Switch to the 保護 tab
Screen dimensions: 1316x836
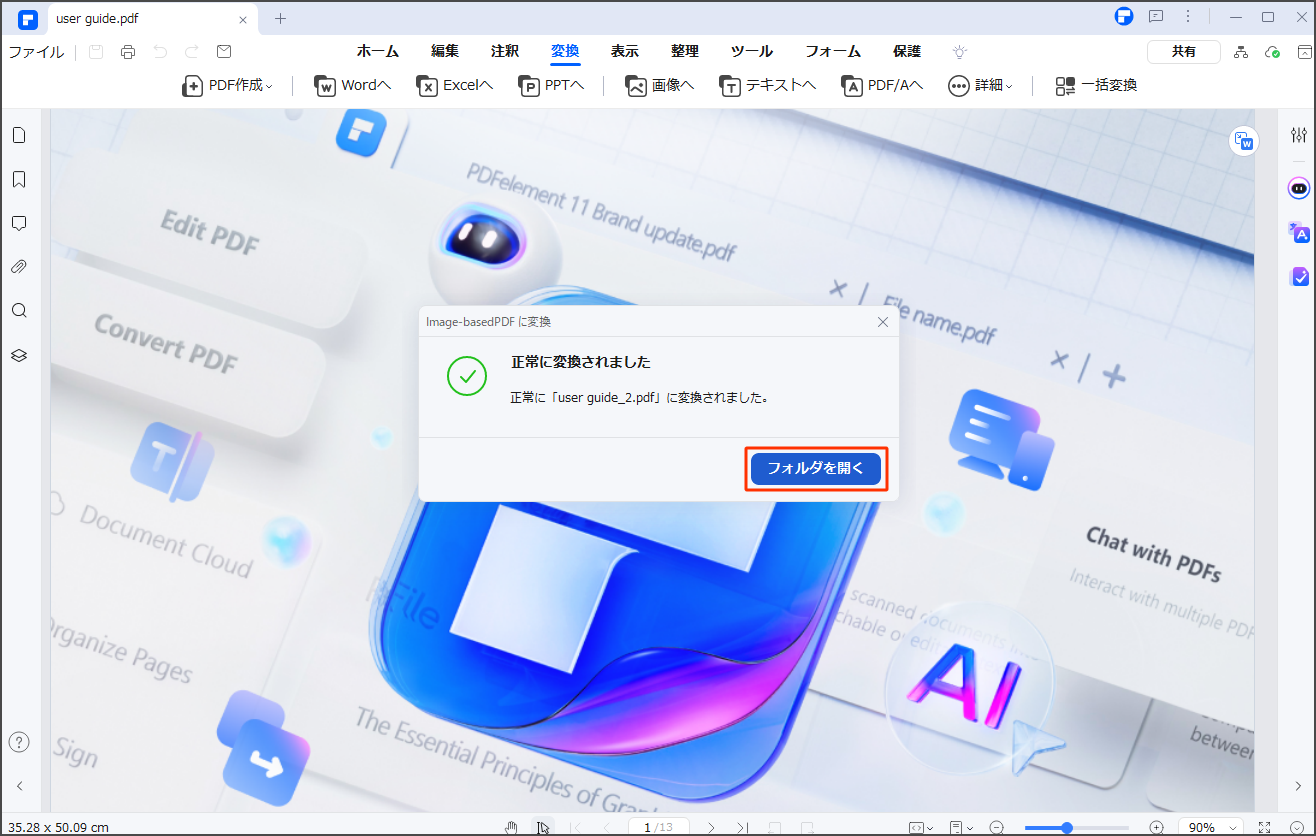coord(907,52)
